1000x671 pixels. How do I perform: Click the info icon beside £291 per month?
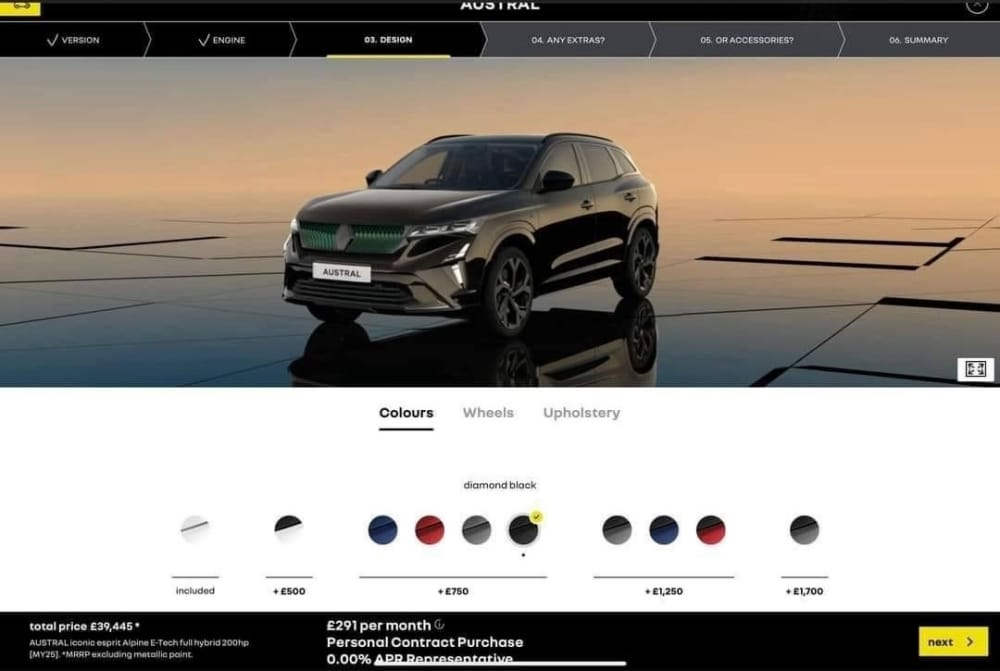tap(439, 625)
